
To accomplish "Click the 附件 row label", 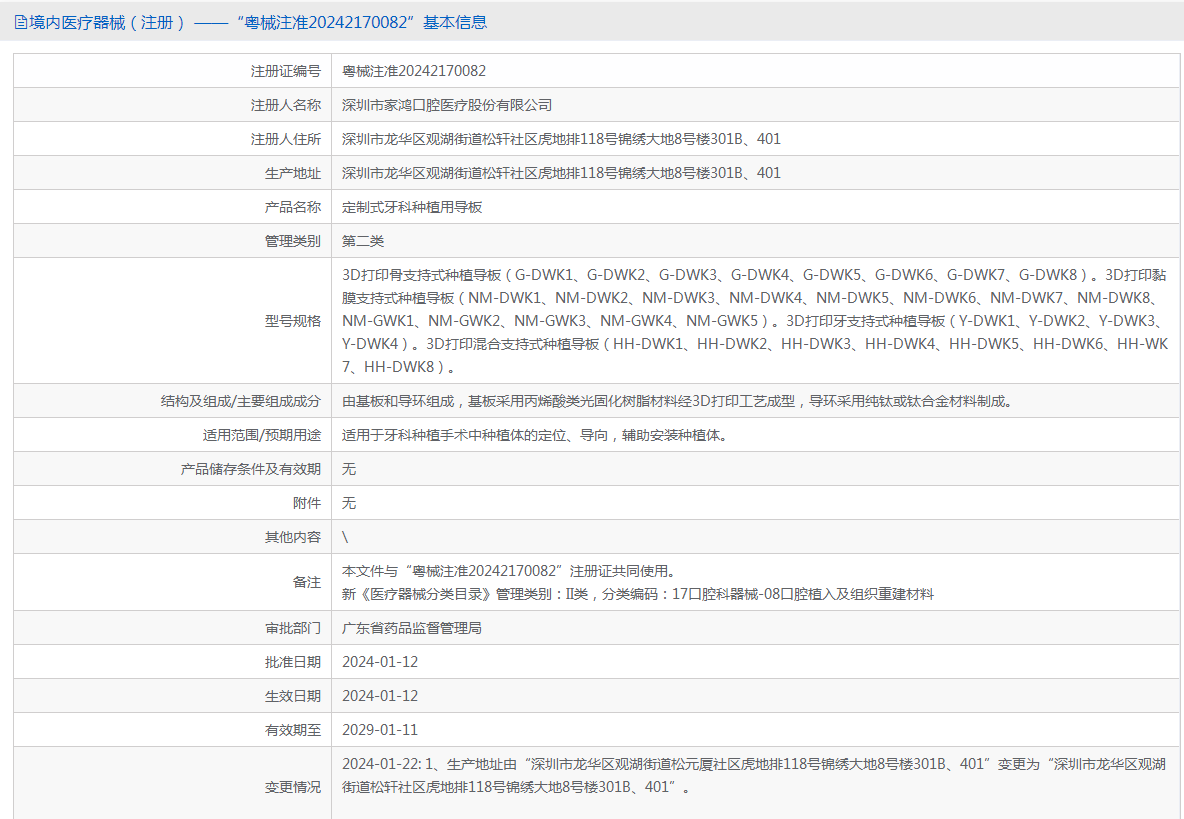I will coord(307,503).
